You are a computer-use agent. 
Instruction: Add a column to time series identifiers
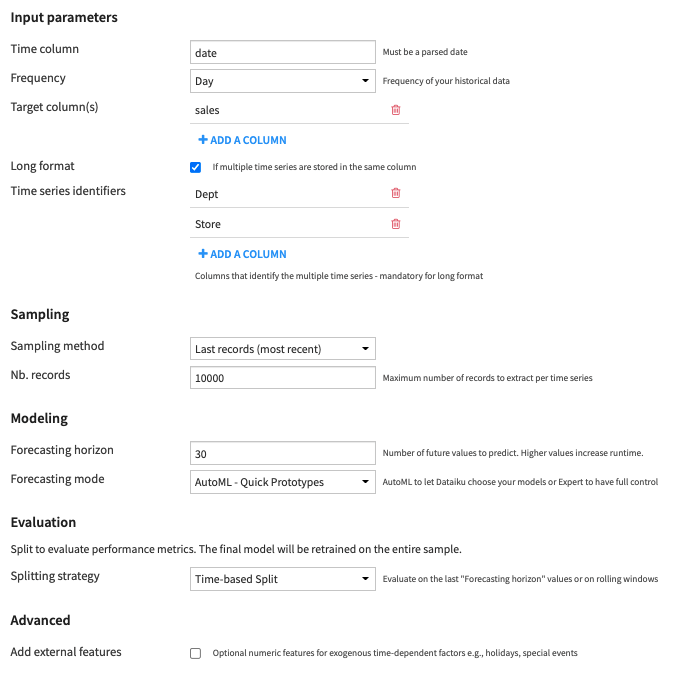click(248, 254)
